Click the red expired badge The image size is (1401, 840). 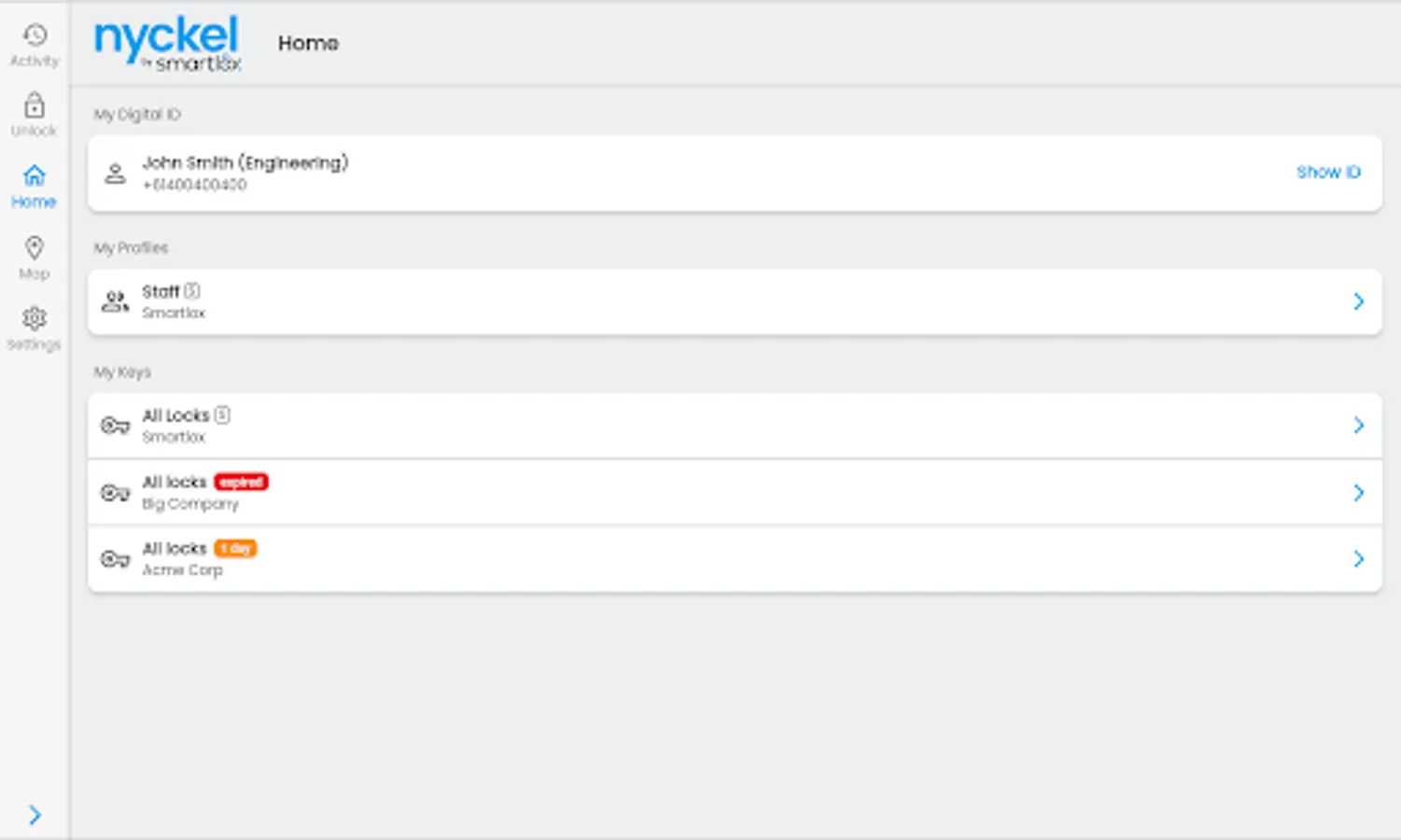click(x=242, y=483)
